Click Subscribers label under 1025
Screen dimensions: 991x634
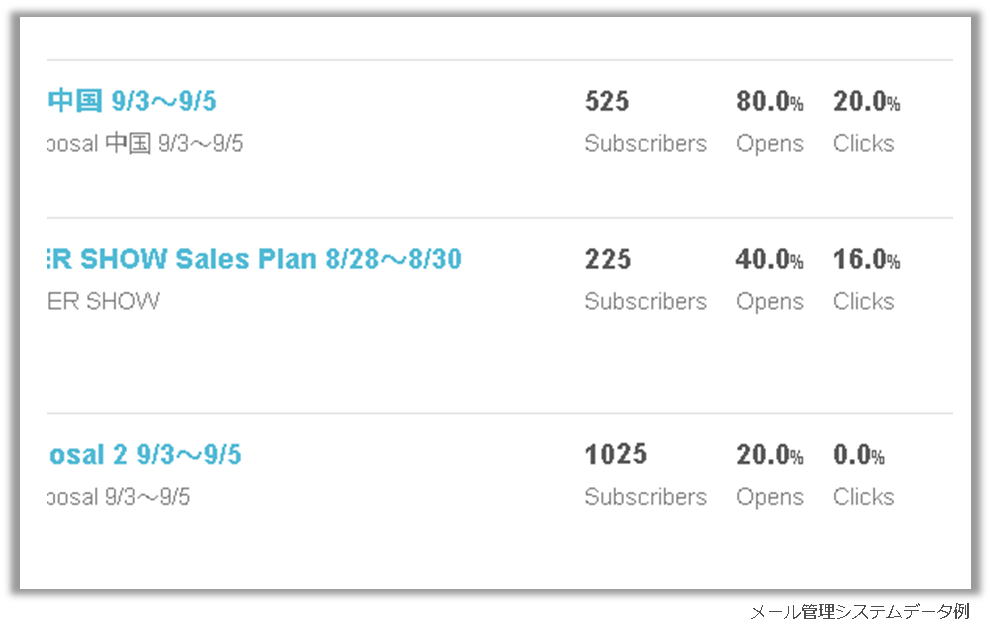[645, 497]
